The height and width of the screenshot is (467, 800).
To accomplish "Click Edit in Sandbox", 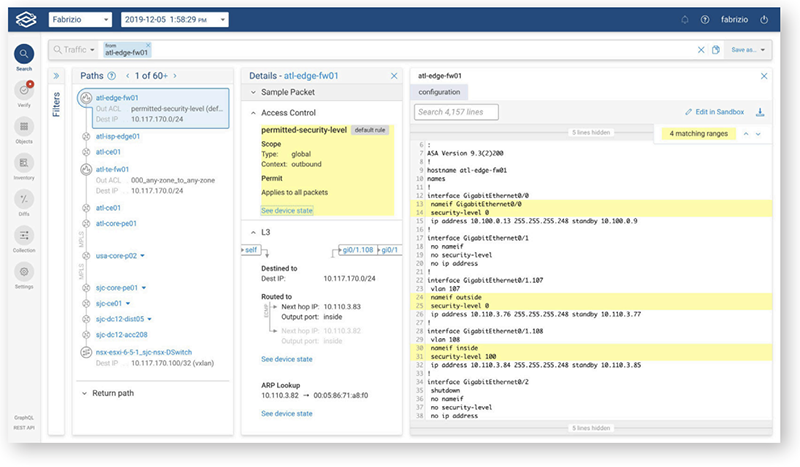I will [715, 112].
